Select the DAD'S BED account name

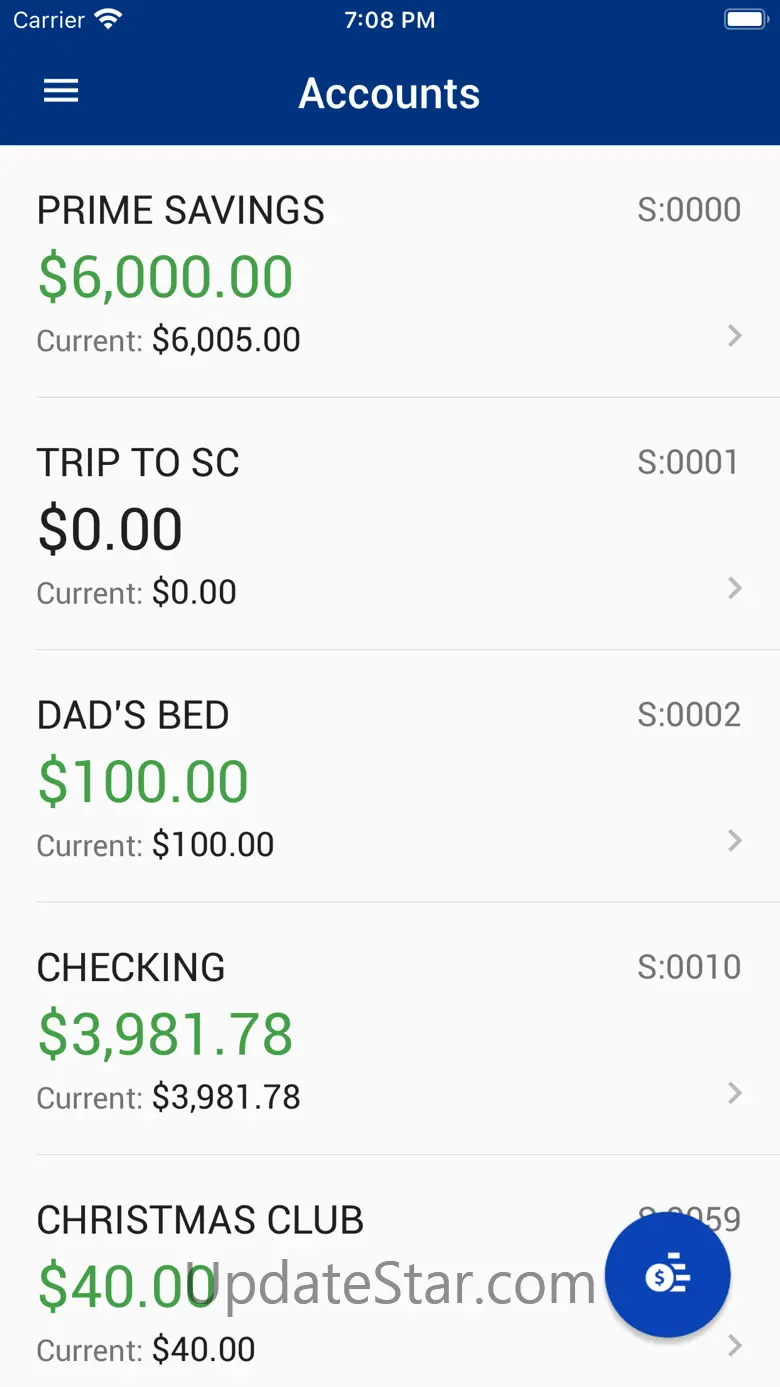133,716
